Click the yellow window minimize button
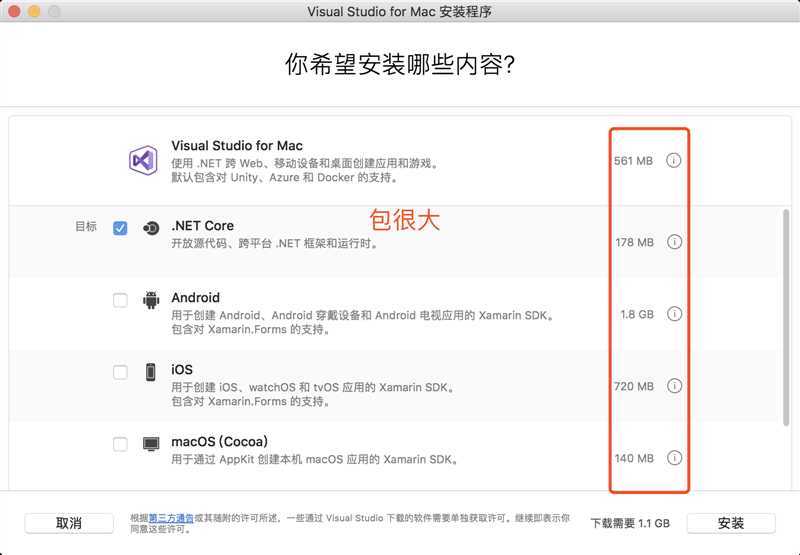Screen dimensions: 800x555 coord(34,11)
